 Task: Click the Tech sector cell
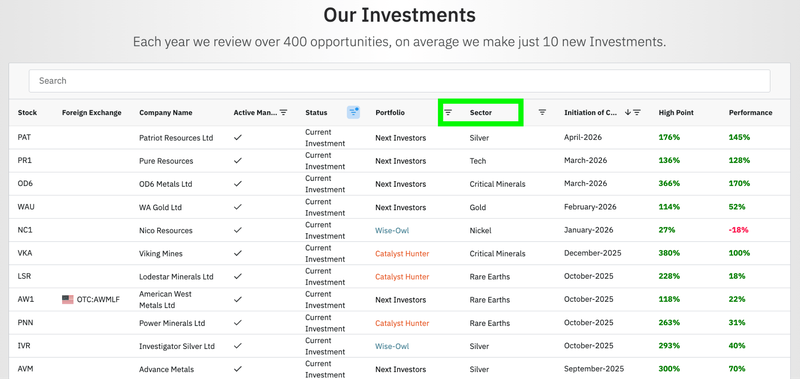(478, 161)
